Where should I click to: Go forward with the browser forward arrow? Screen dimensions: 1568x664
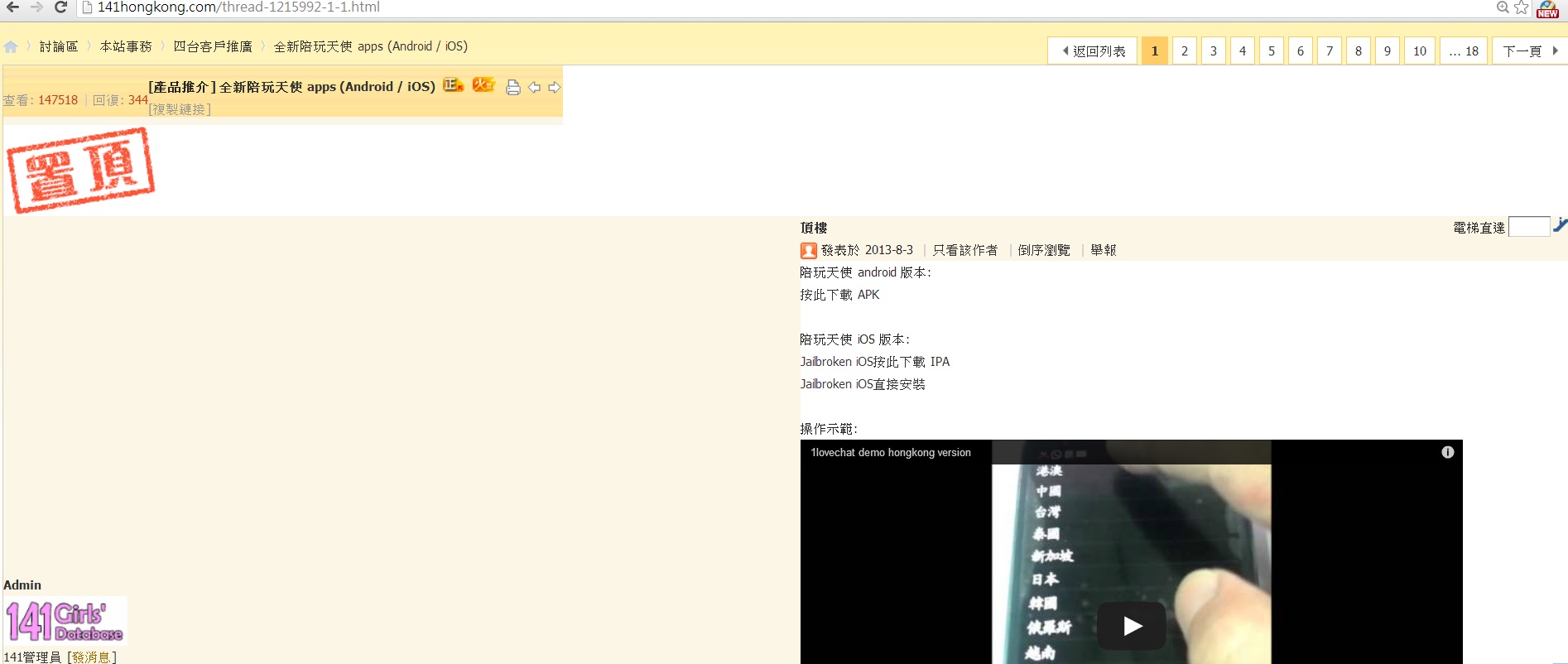36,7
